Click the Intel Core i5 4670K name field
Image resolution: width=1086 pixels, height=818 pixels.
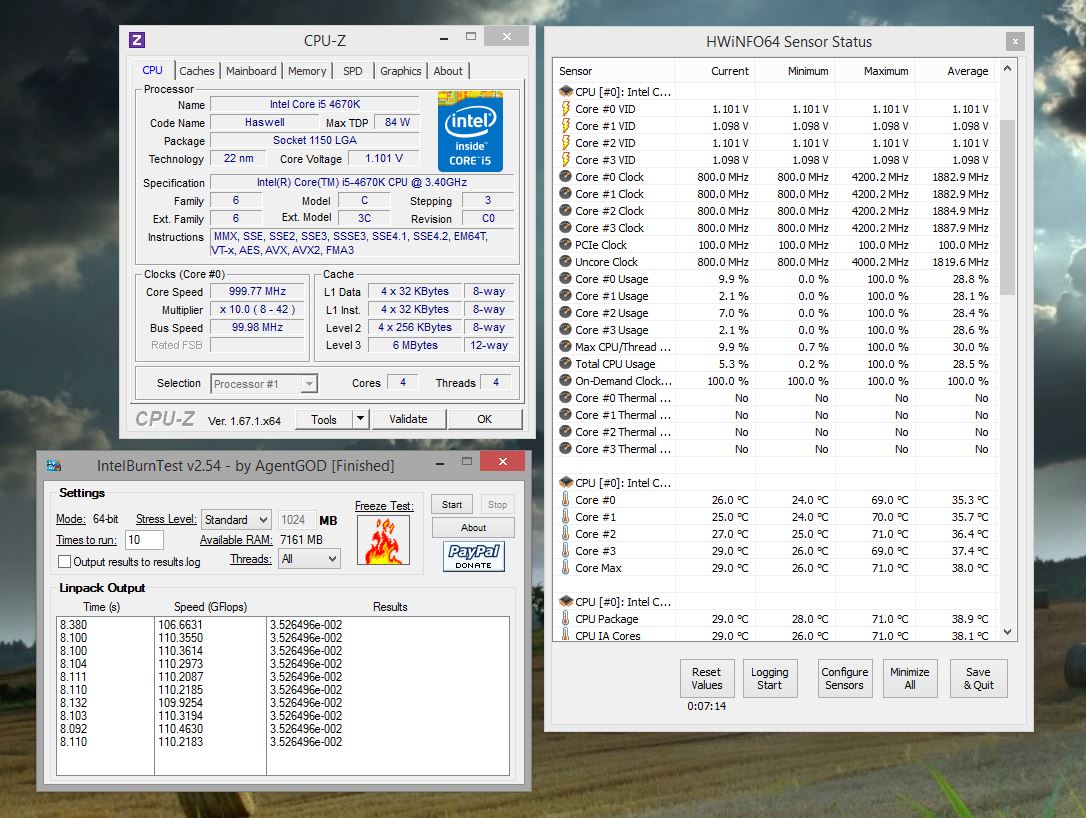pos(315,104)
